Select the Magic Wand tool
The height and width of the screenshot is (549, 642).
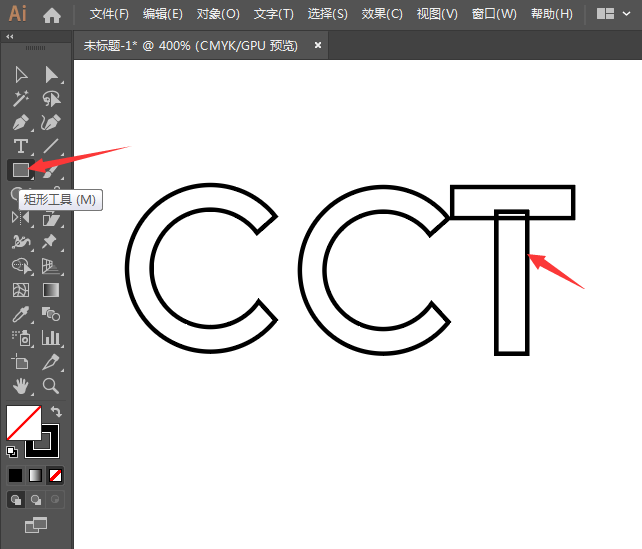21,99
